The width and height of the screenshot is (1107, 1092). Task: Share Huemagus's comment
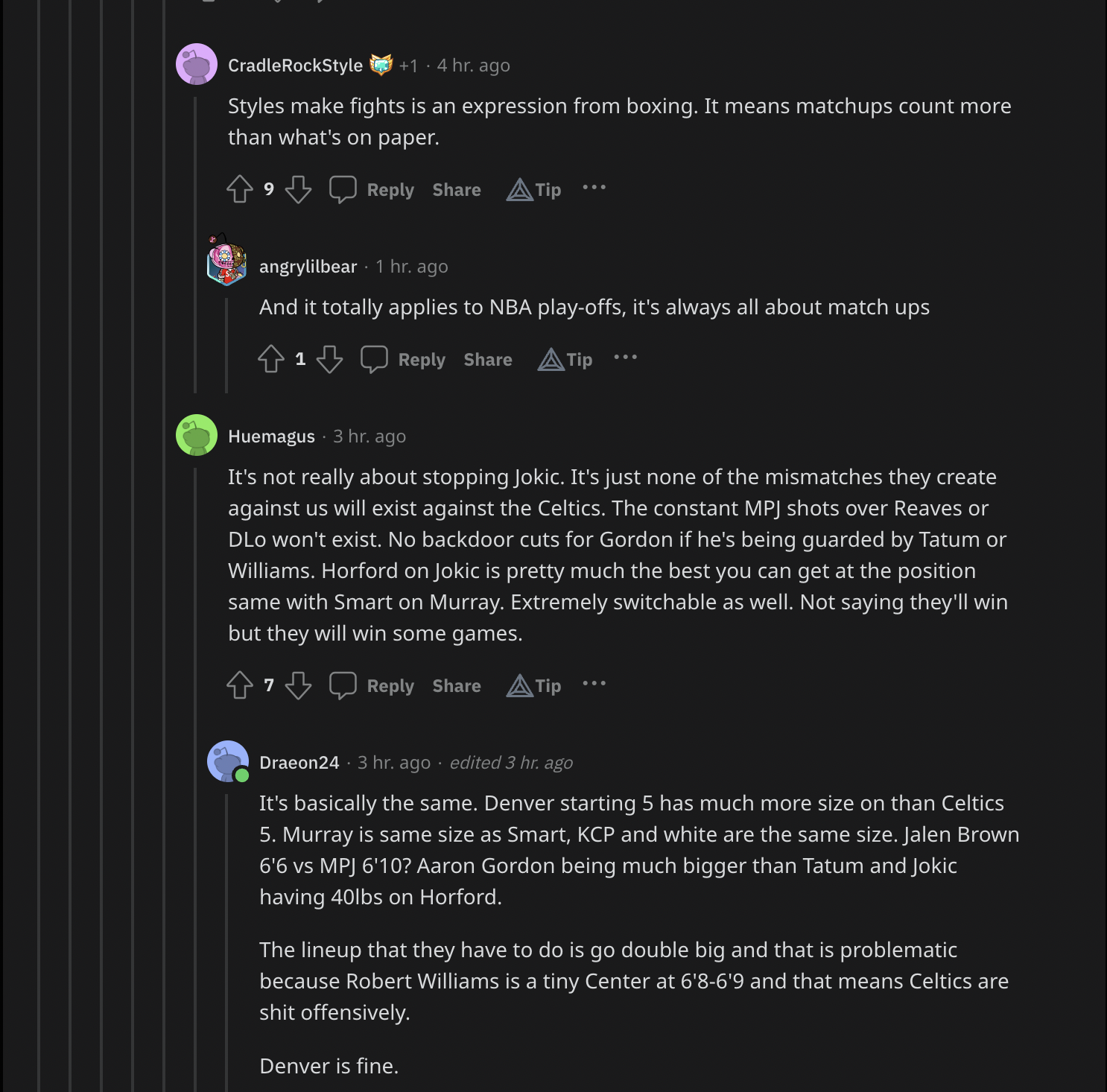(x=457, y=686)
